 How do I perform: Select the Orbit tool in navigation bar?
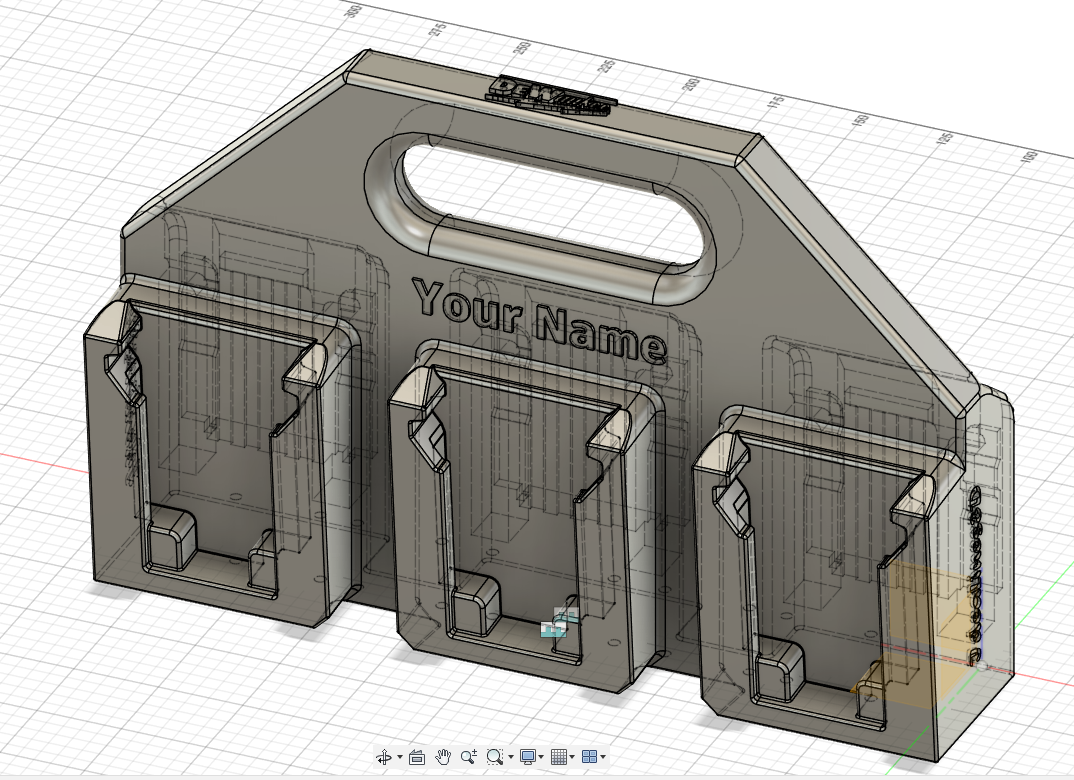[x=384, y=758]
